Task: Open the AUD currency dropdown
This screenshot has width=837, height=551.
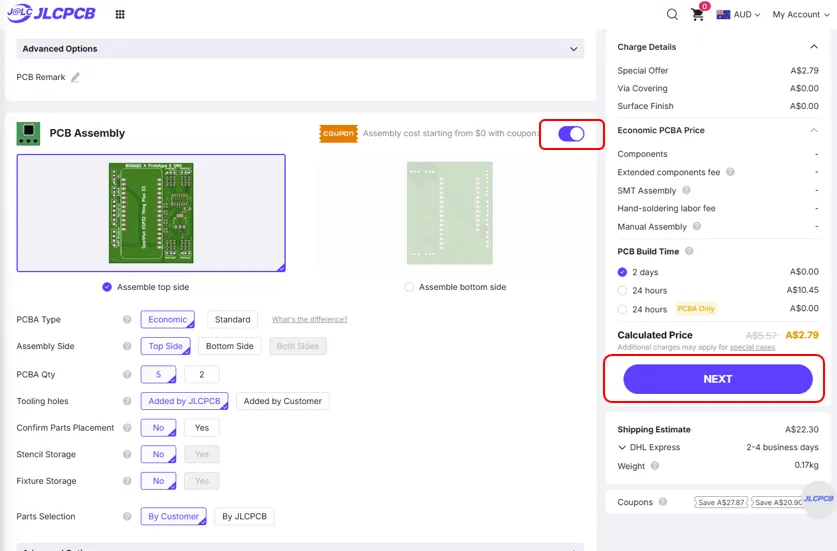Action: [x=738, y=14]
